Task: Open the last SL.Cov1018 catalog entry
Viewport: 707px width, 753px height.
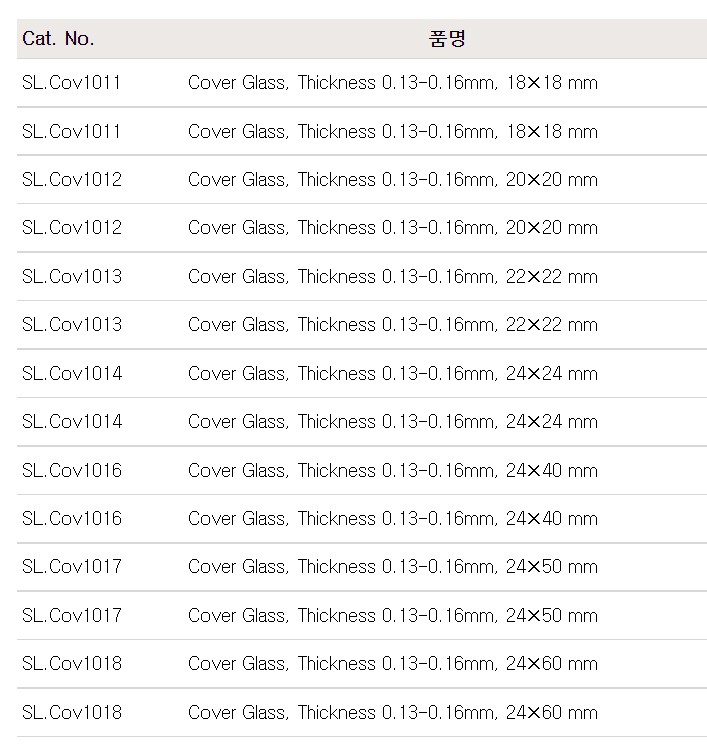Action: point(72,712)
